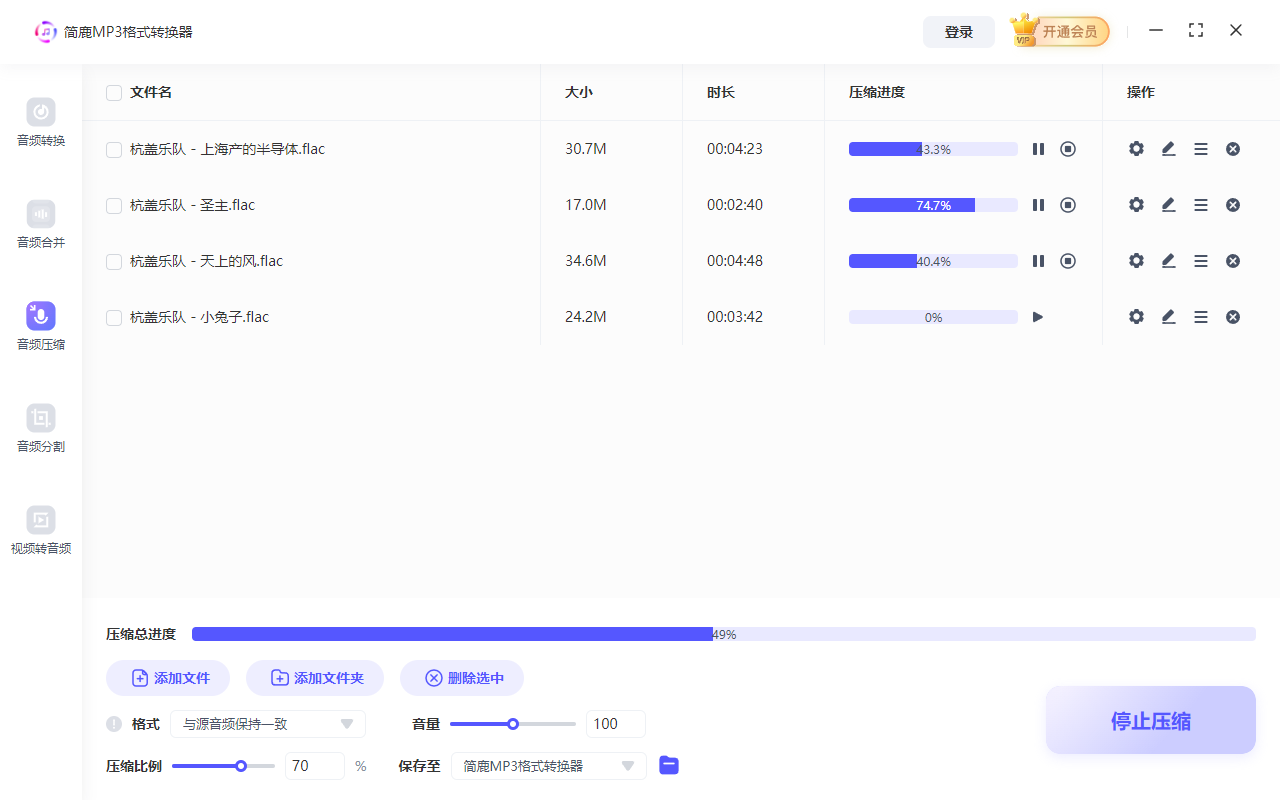Pause compression of 天上的风.flac
This screenshot has height=800, width=1280.
click(1038, 261)
